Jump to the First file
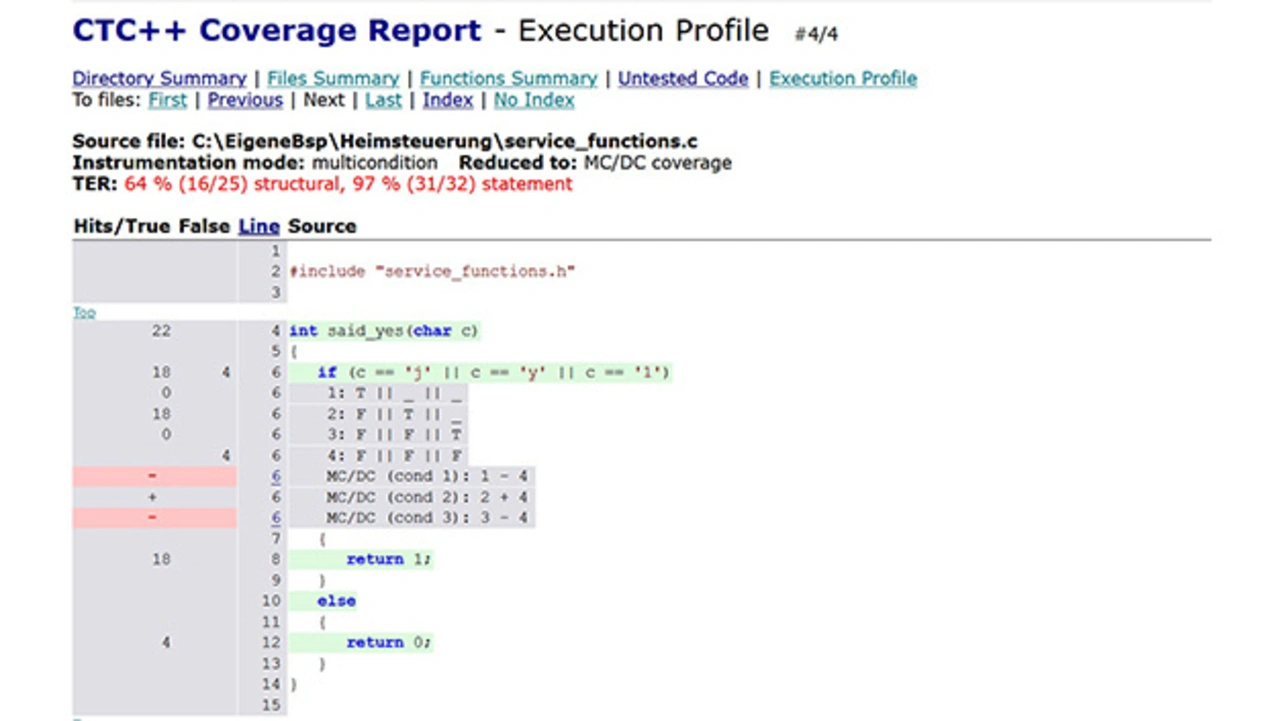This screenshot has width=1280, height=721. (167, 100)
